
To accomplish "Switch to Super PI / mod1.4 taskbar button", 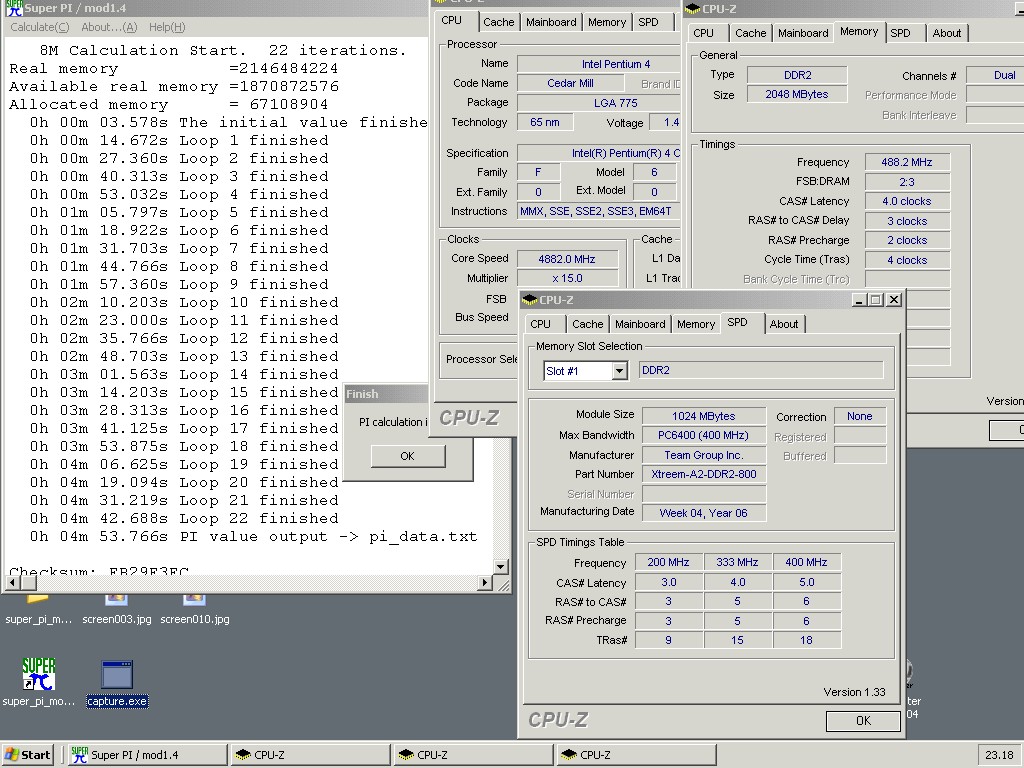I will pyautogui.click(x=146, y=755).
